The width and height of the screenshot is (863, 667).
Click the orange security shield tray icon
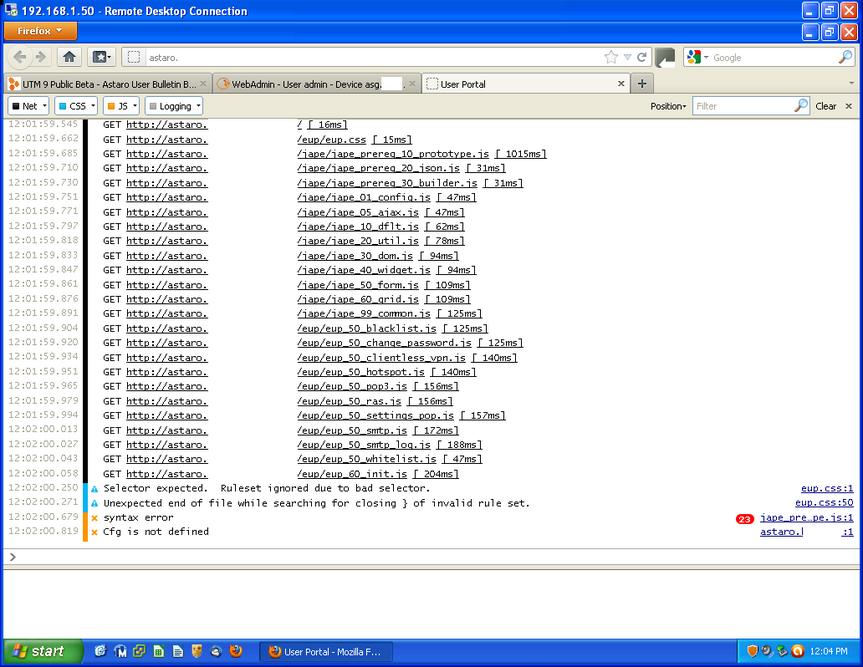point(752,651)
